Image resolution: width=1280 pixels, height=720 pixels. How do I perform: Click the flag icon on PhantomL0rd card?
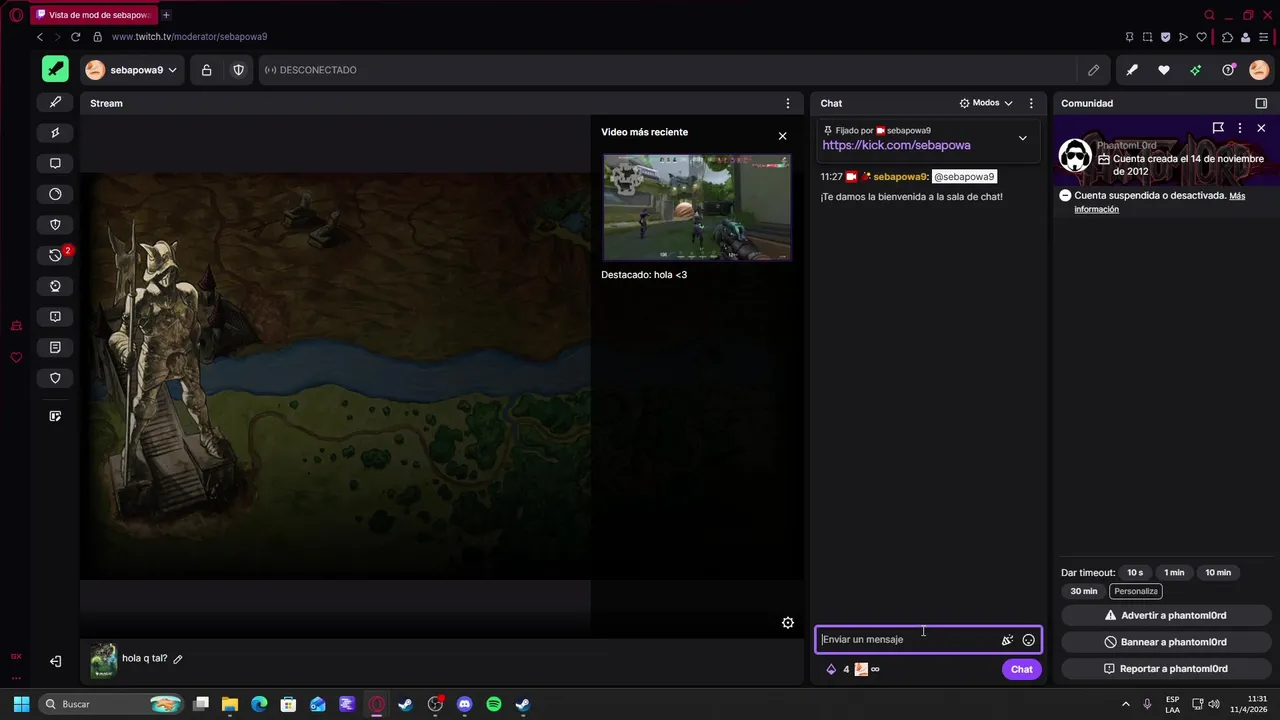1218,128
